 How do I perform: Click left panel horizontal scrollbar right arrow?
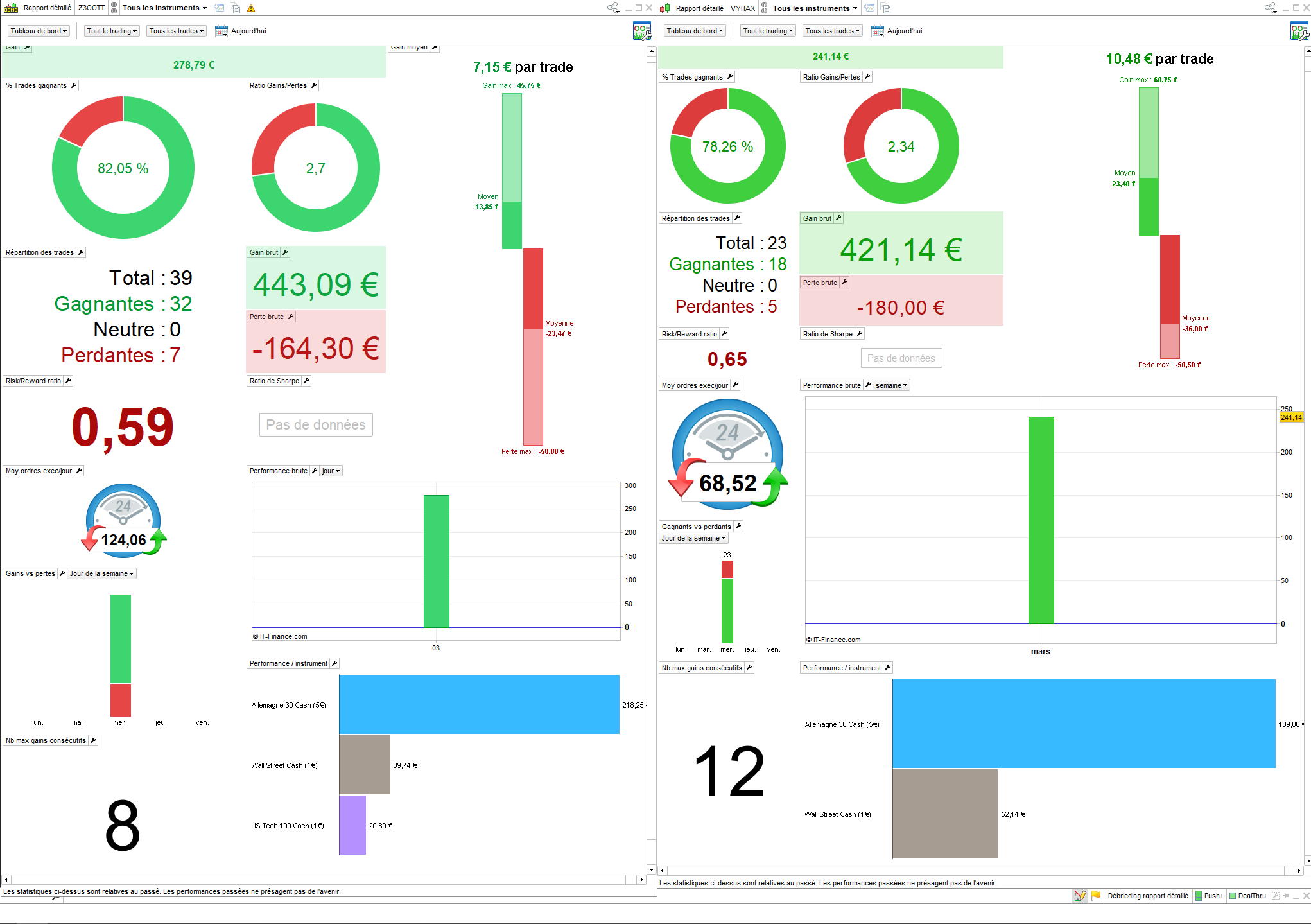641,880
